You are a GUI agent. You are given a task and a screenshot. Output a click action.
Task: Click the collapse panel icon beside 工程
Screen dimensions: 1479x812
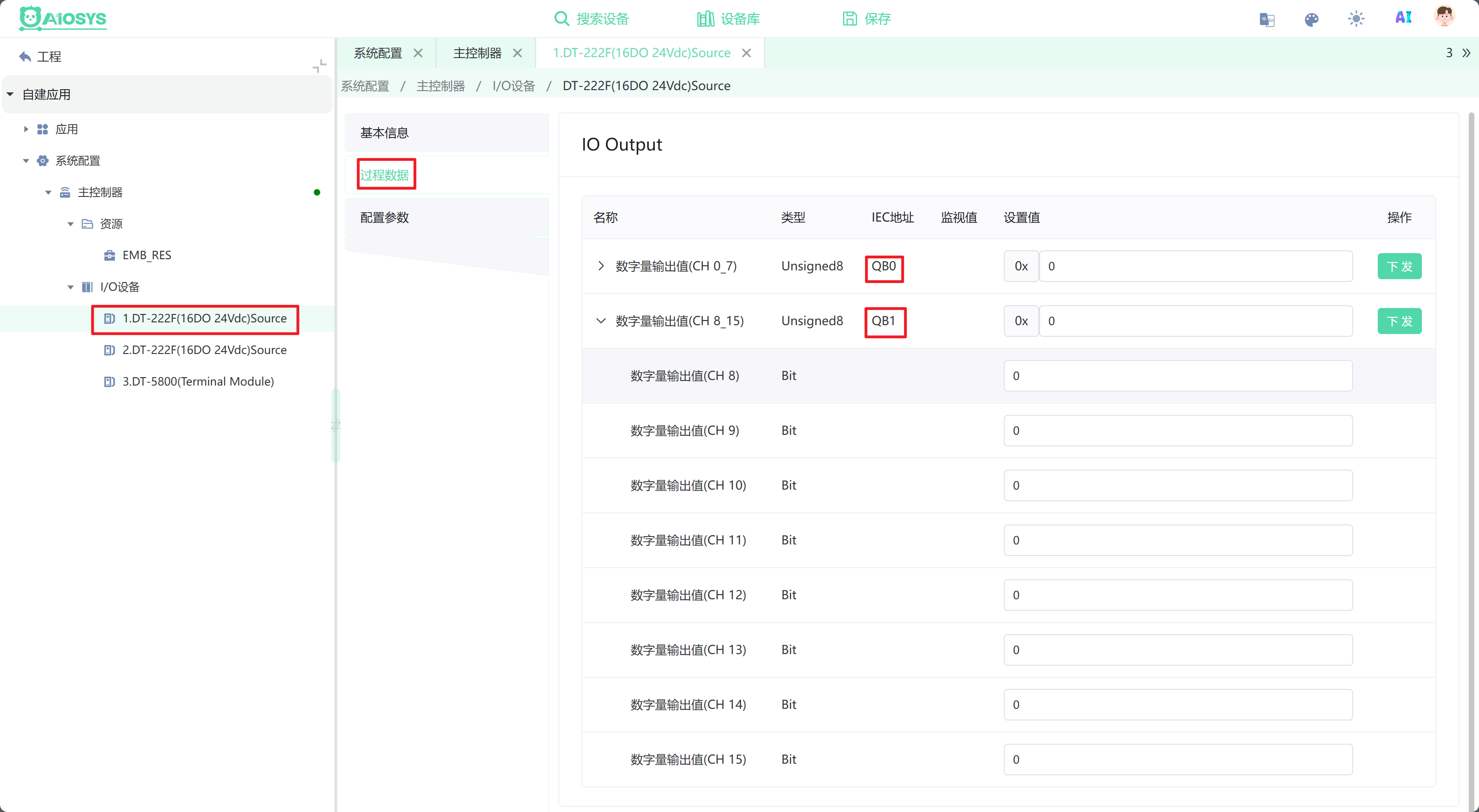click(319, 65)
